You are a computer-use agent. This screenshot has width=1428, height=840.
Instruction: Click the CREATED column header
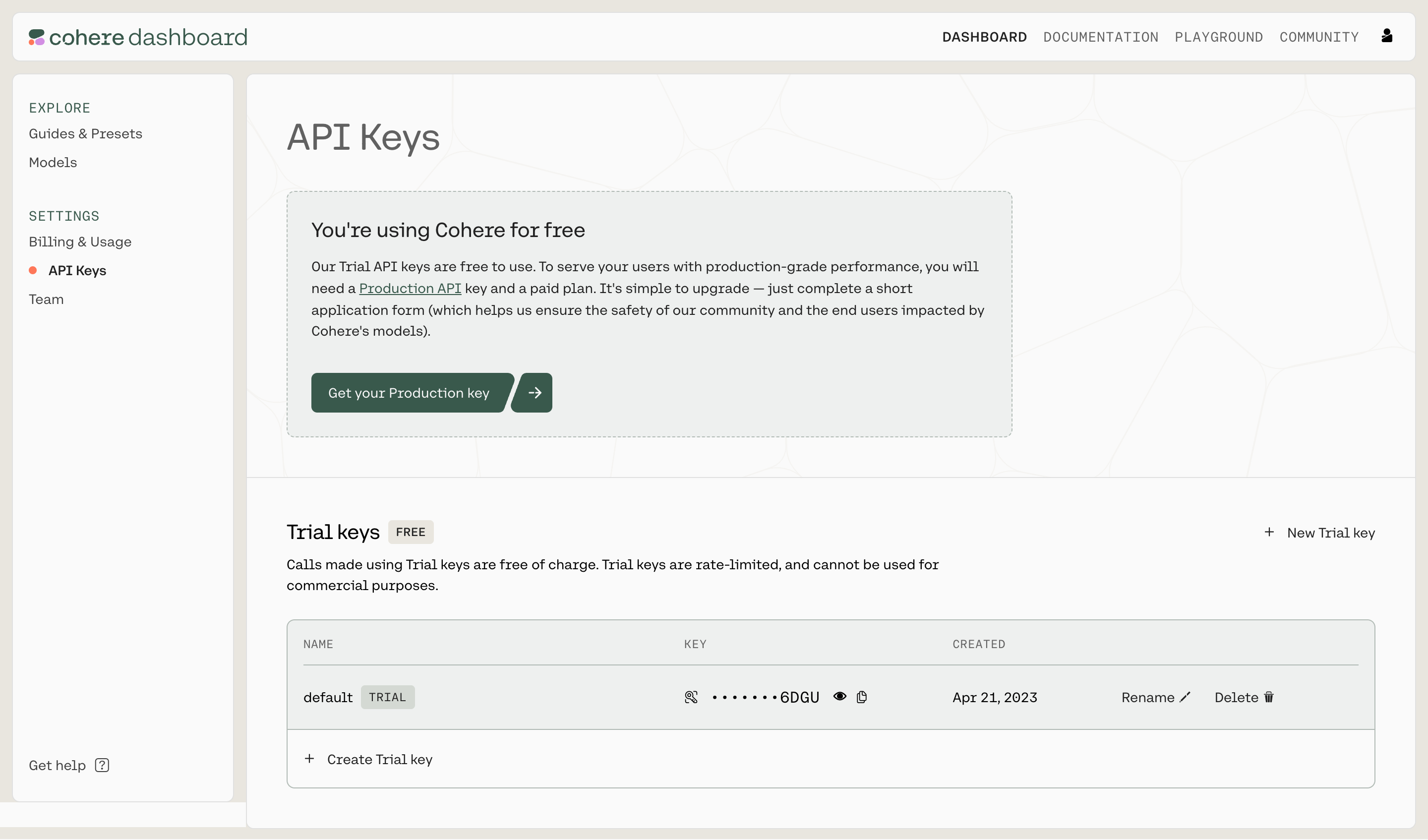coord(979,644)
